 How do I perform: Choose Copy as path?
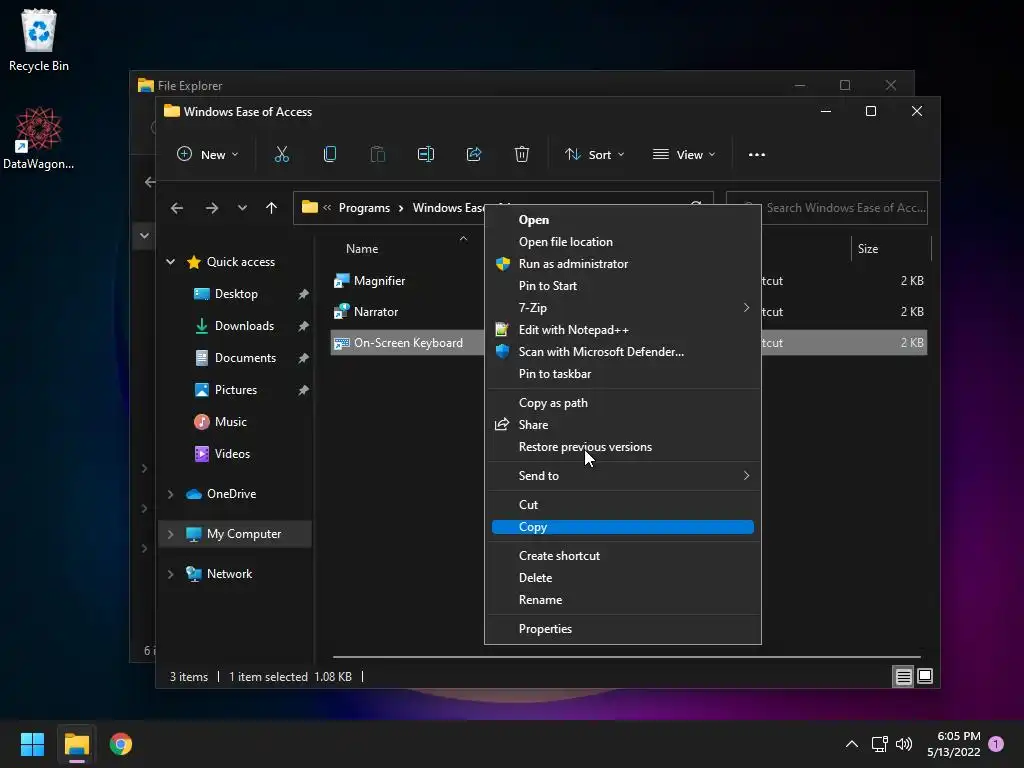click(623, 403)
